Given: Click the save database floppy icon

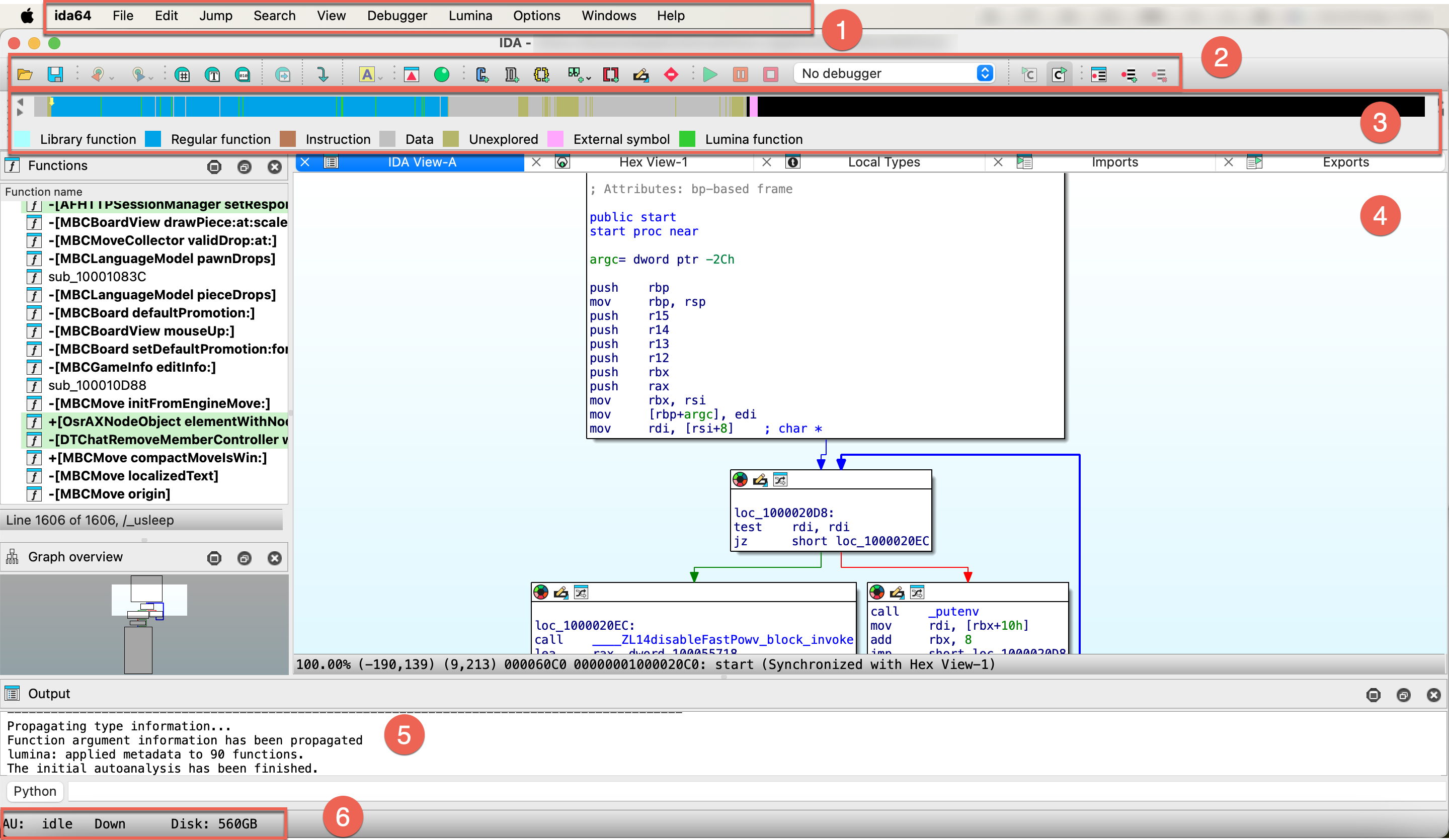Looking at the screenshot, I should (x=55, y=74).
